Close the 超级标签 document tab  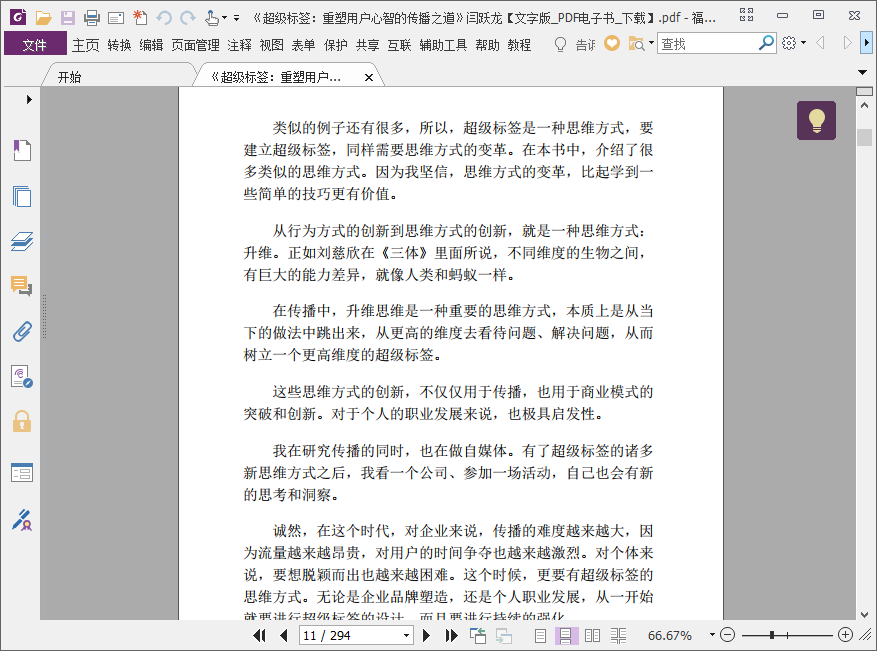tap(369, 78)
